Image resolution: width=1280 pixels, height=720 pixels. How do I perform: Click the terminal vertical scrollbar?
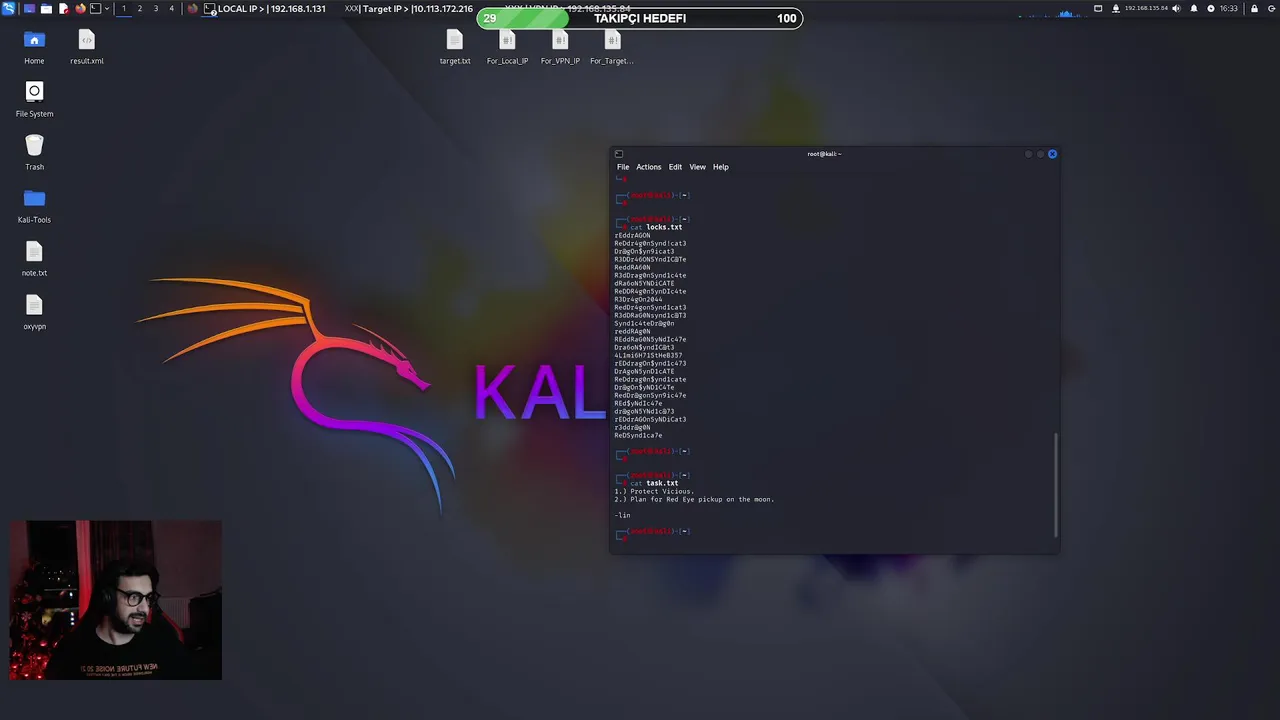point(1056,486)
